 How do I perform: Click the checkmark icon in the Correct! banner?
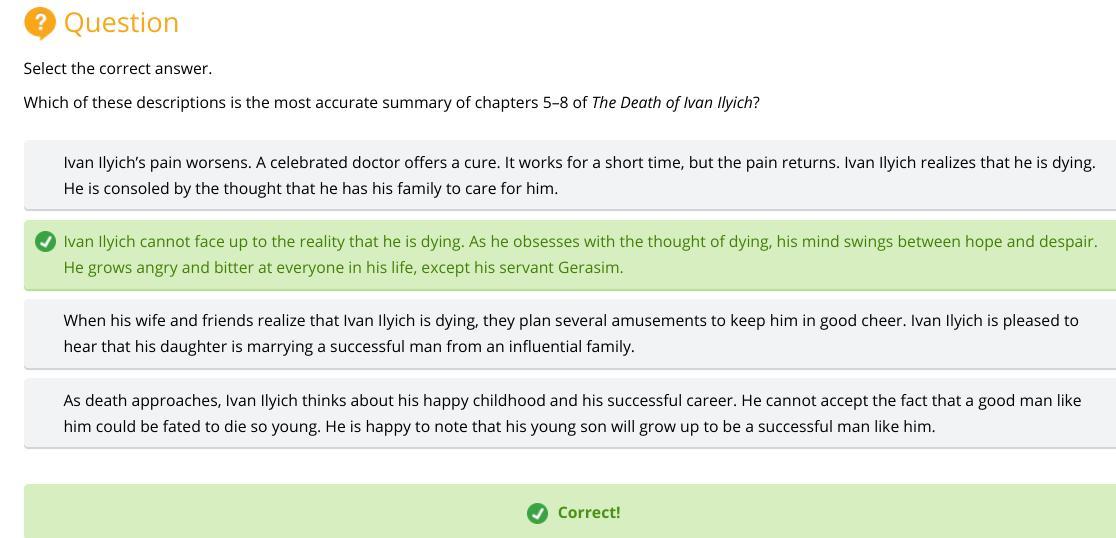click(x=537, y=513)
